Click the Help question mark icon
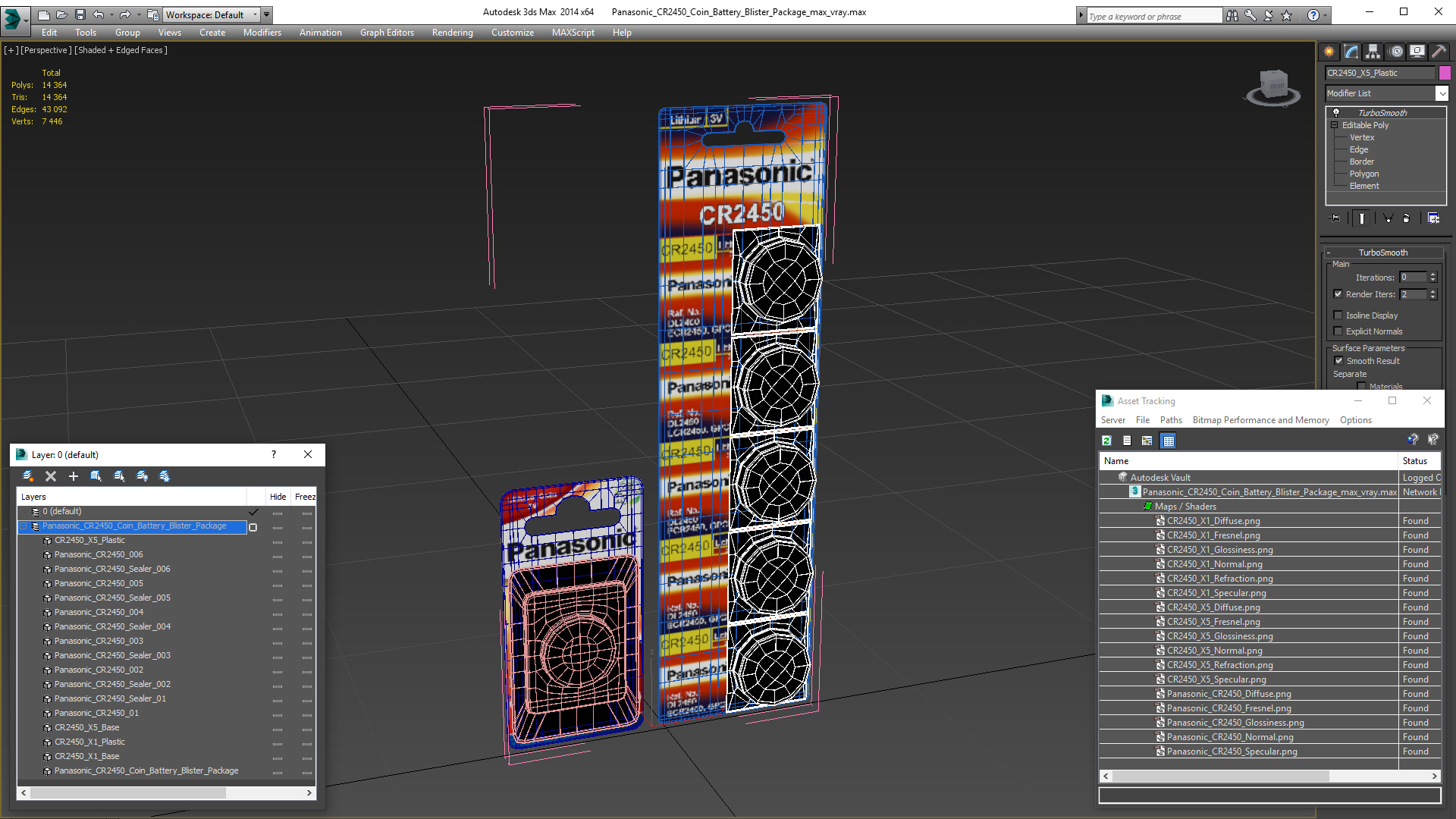Screen dimensions: 1456x819 pyautogui.click(x=1313, y=15)
